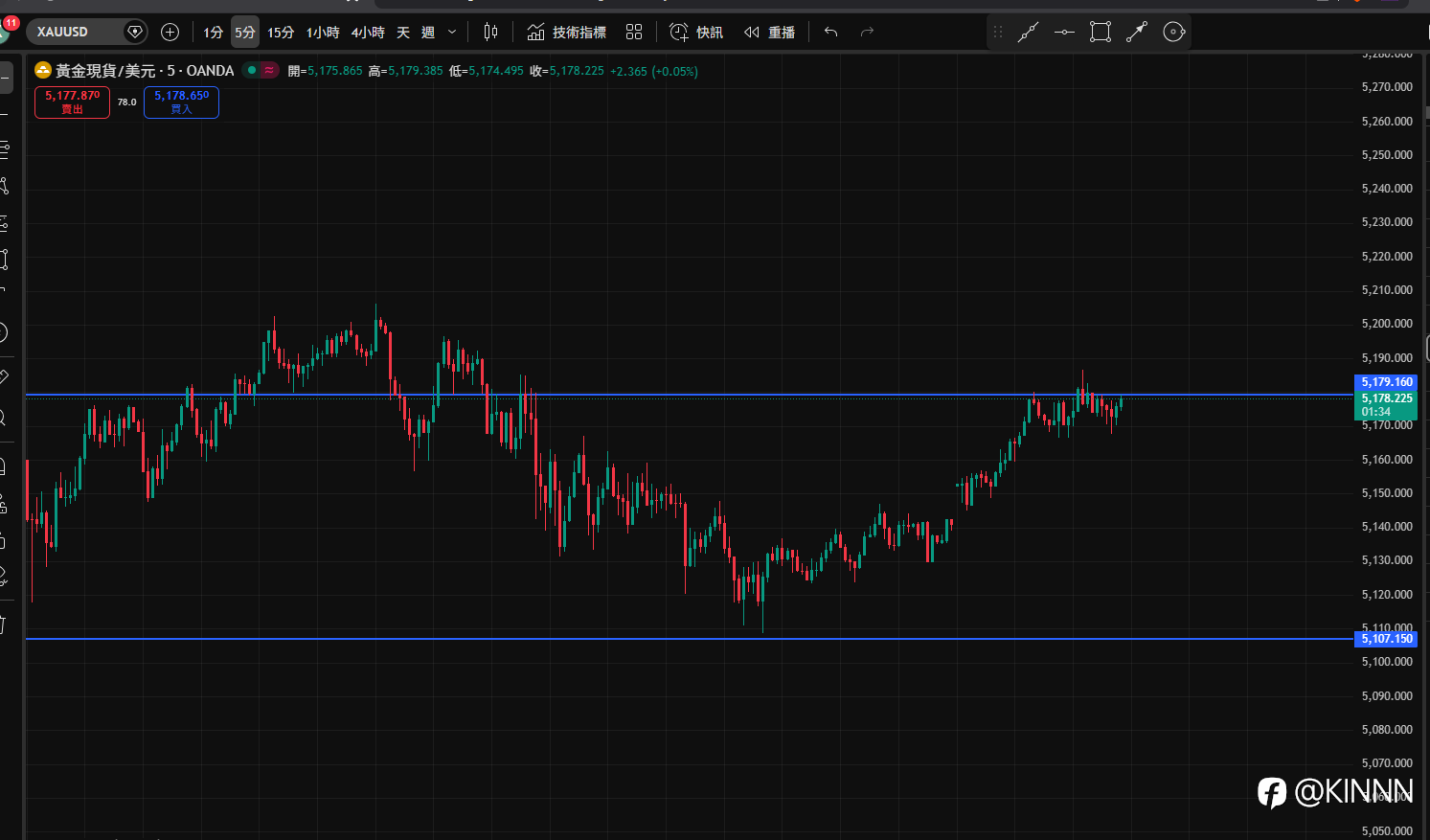
Task: Switch to the 週 weekly timeframe
Action: [428, 33]
